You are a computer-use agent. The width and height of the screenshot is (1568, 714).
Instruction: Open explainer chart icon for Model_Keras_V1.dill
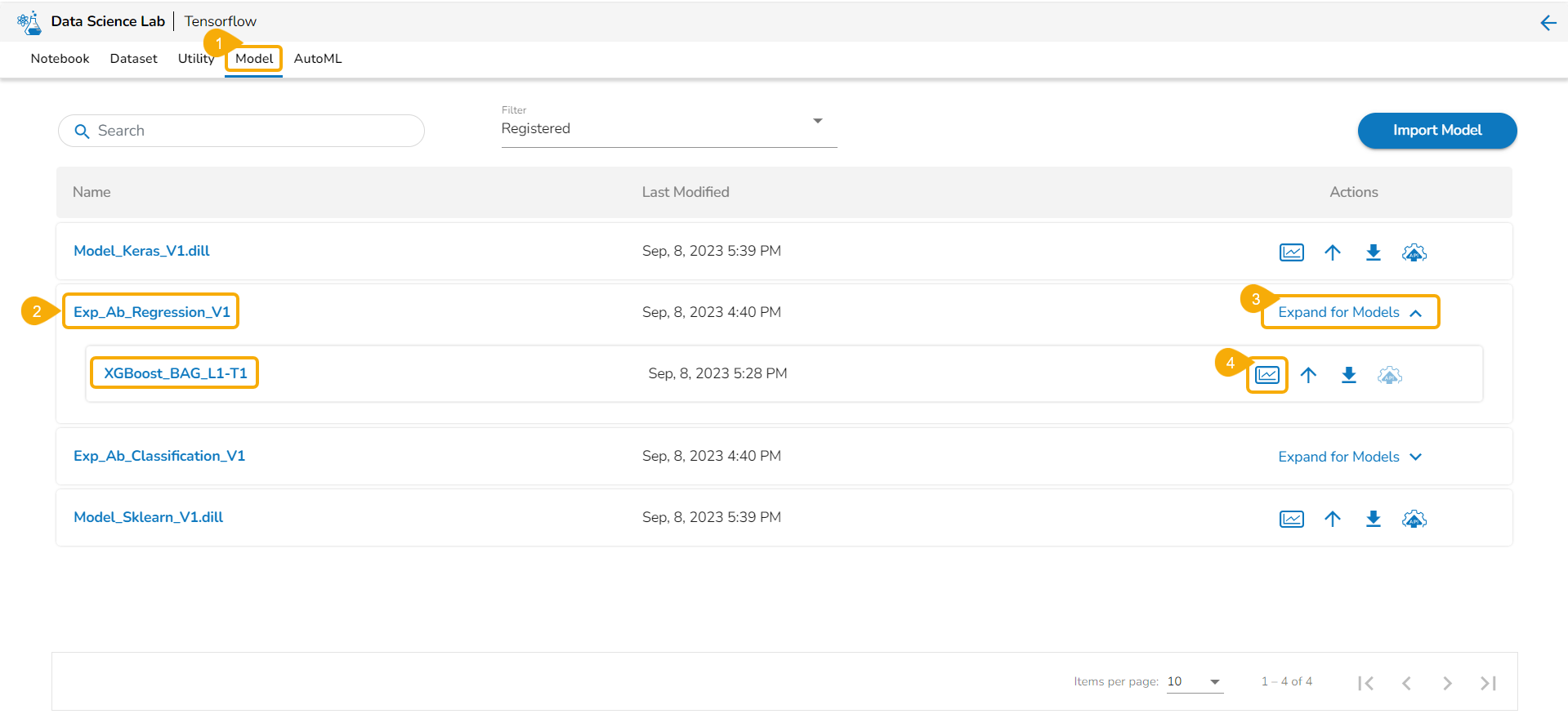pos(1291,252)
